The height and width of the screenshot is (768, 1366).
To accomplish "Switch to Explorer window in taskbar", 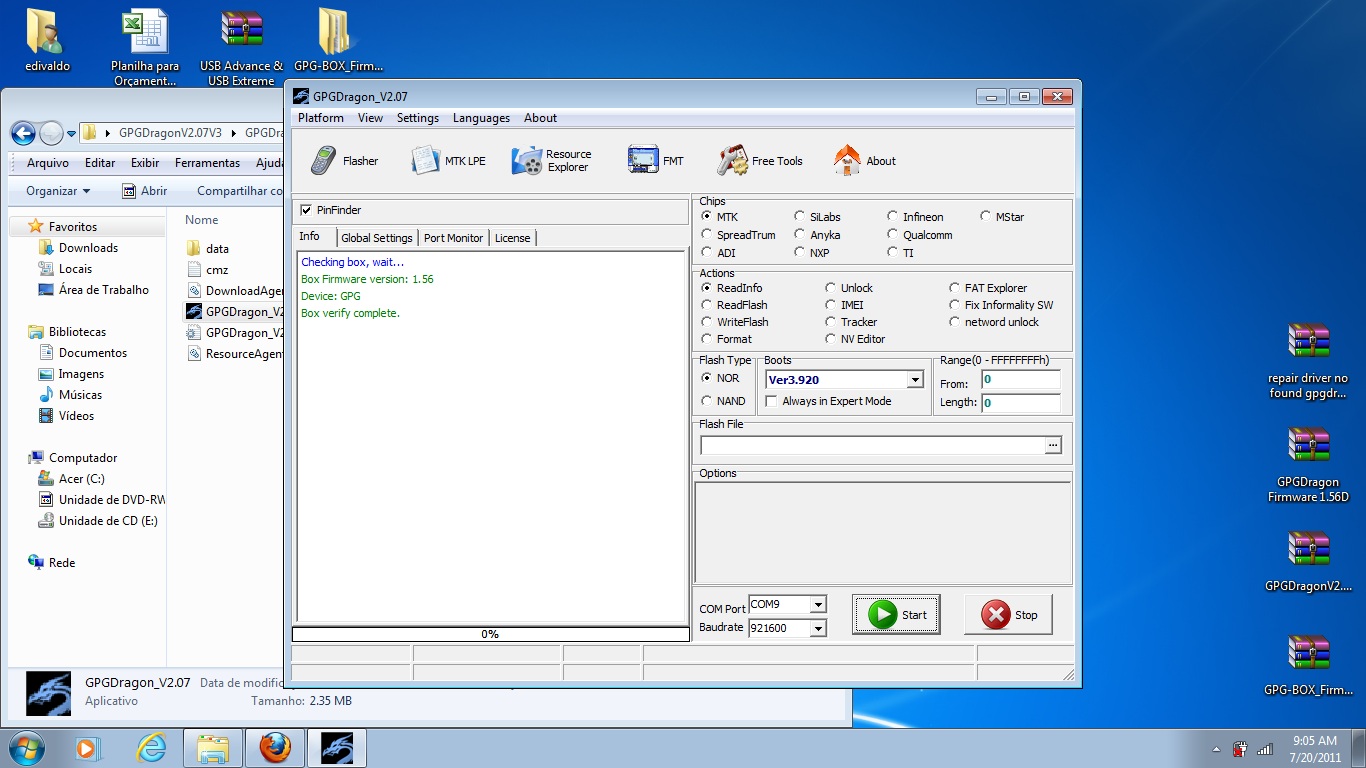I will tap(213, 748).
